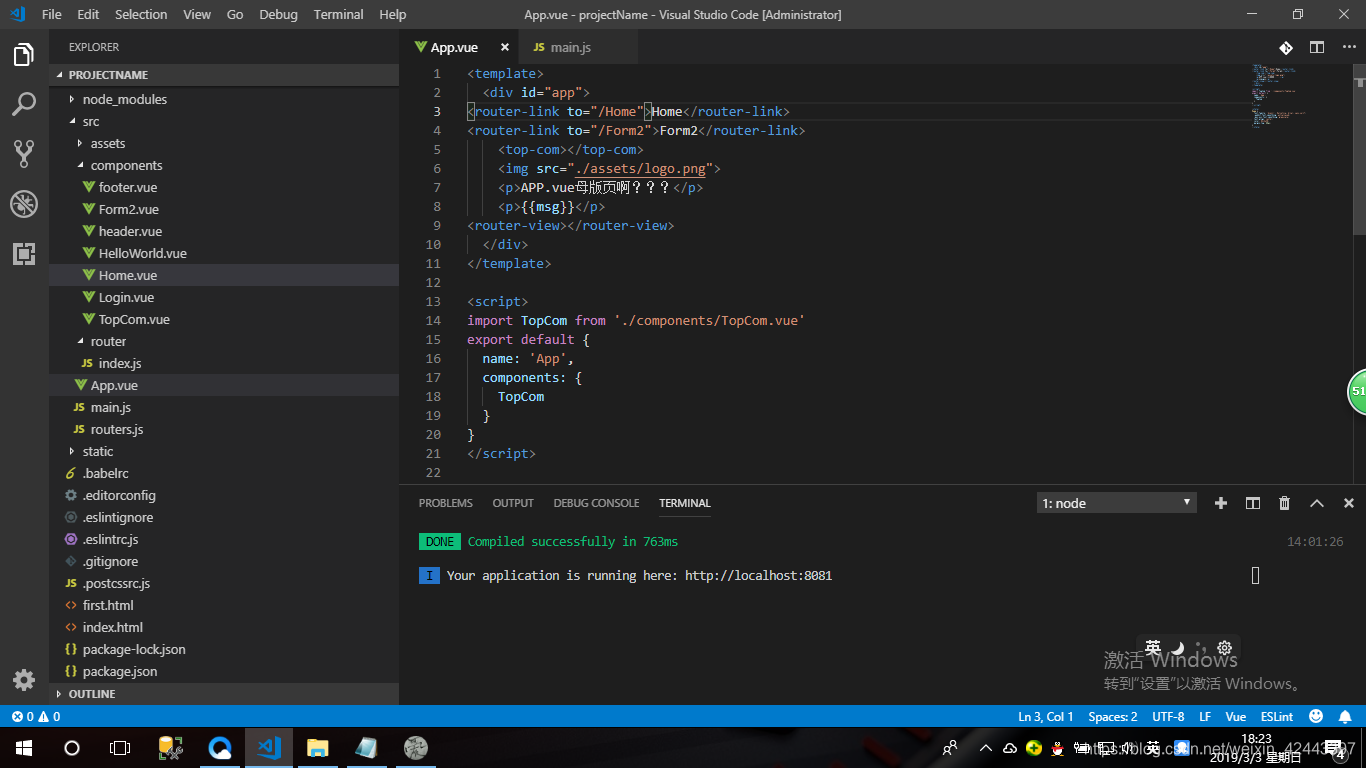Change language mode via Vue status item
This screenshot has width=1366, height=768.
click(x=1236, y=716)
